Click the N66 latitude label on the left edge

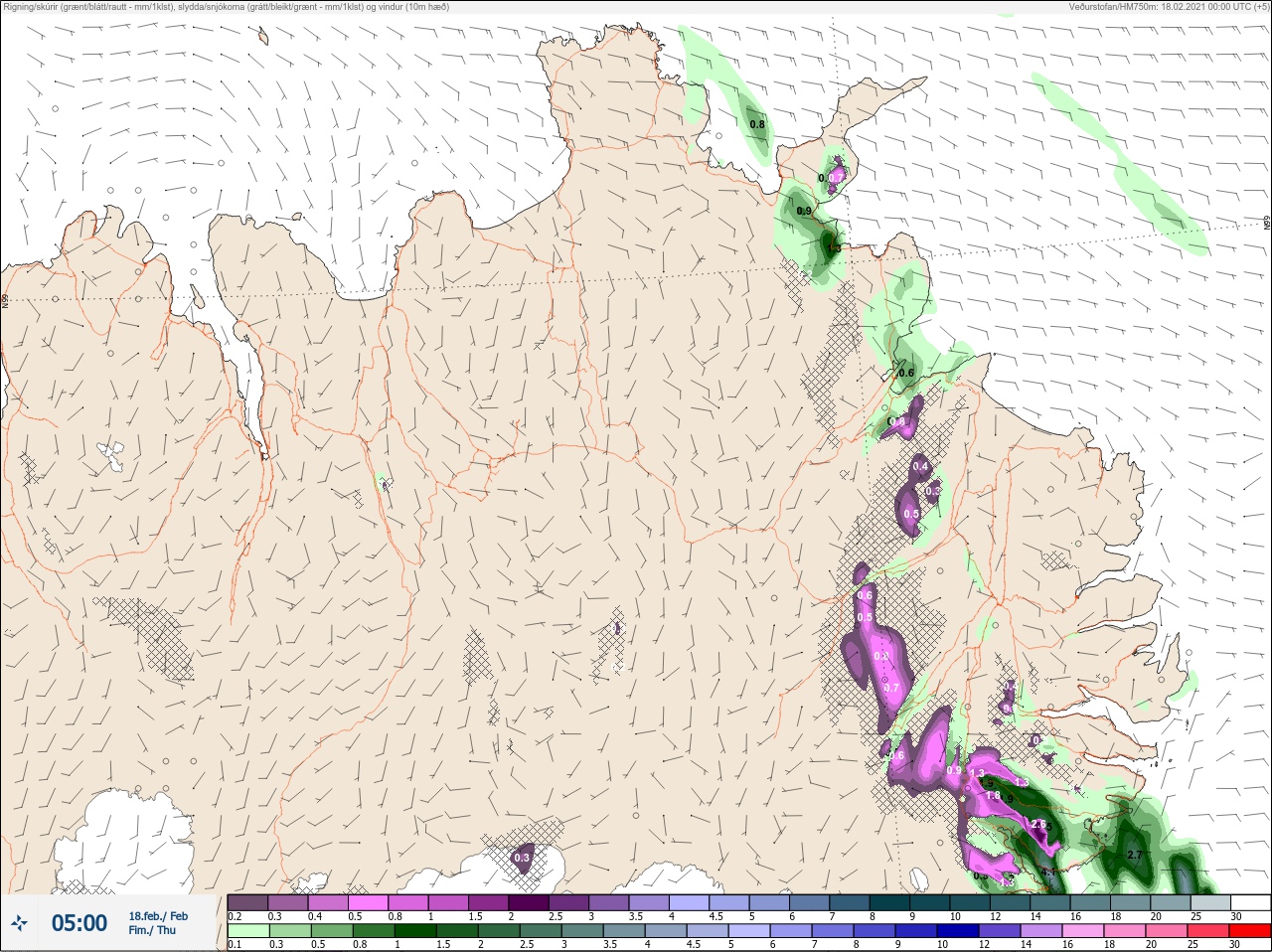click(x=5, y=300)
